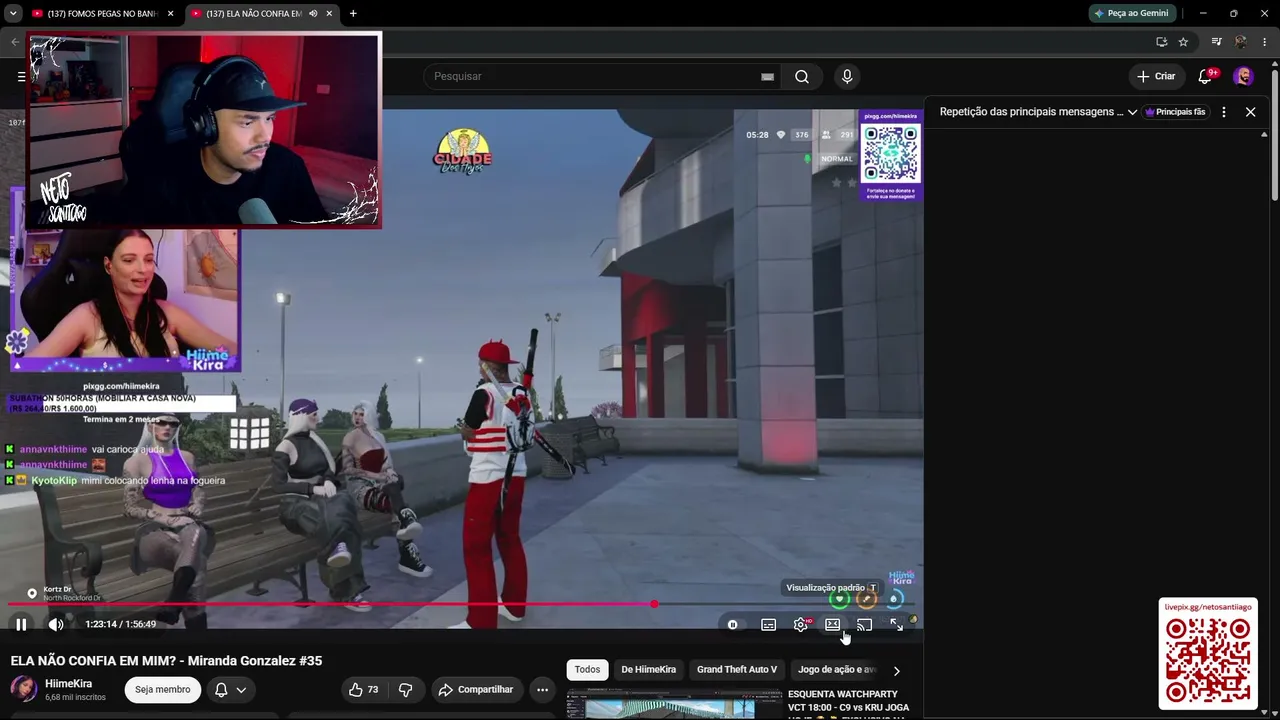The height and width of the screenshot is (720, 1280).
Task: Open the ESQUENTA WATCHPARTY video thumbnail
Action: pos(675,704)
